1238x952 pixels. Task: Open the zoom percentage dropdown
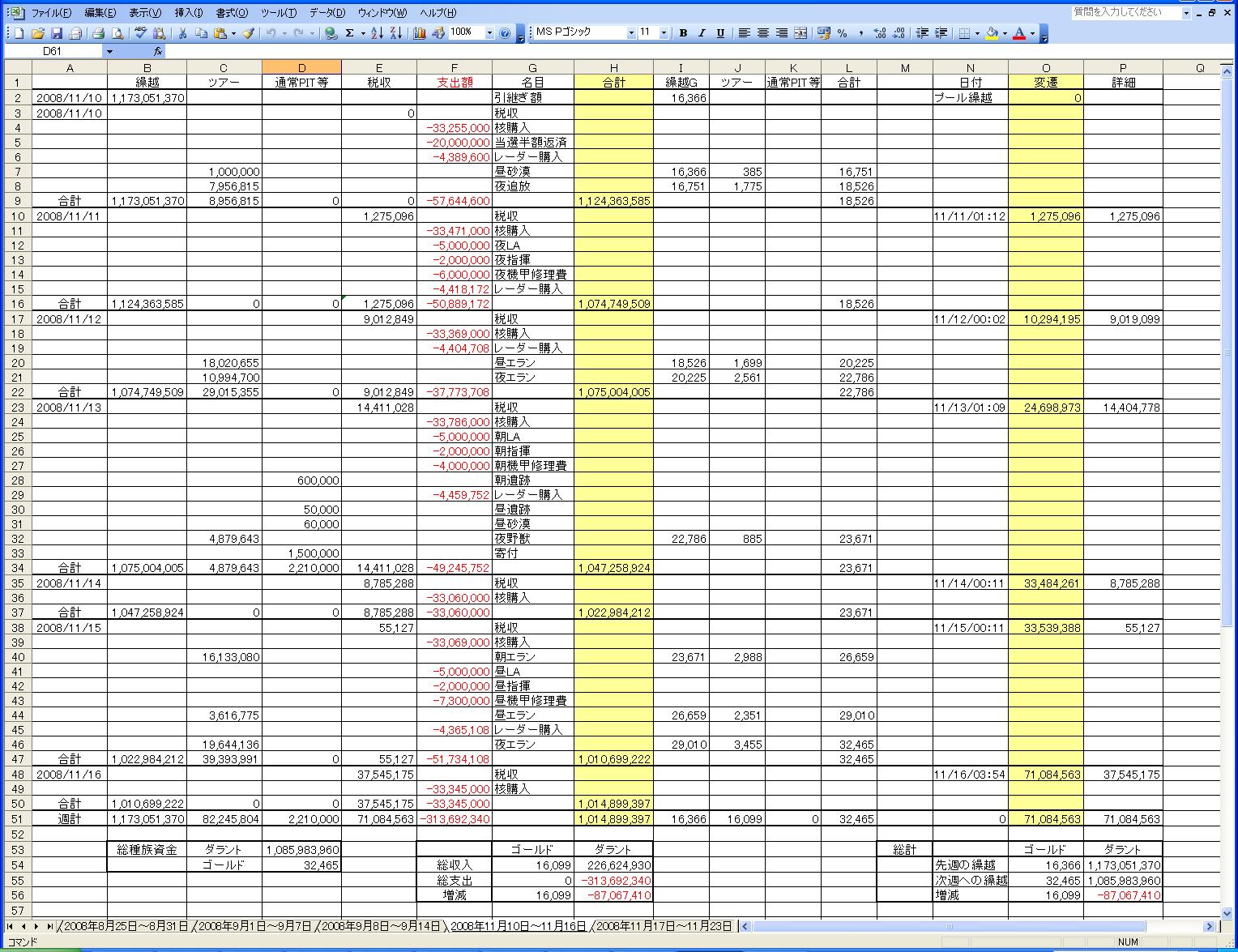[x=489, y=33]
